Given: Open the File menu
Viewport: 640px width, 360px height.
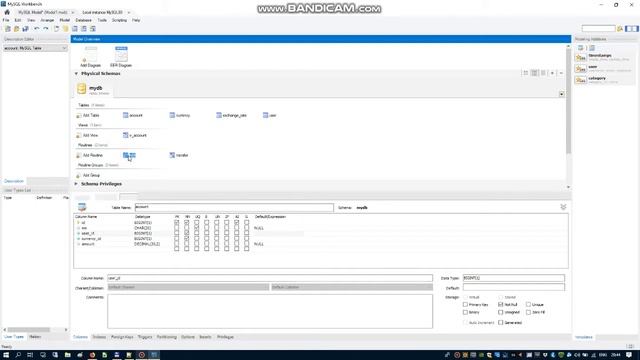Looking at the screenshot, I should 6,20.
